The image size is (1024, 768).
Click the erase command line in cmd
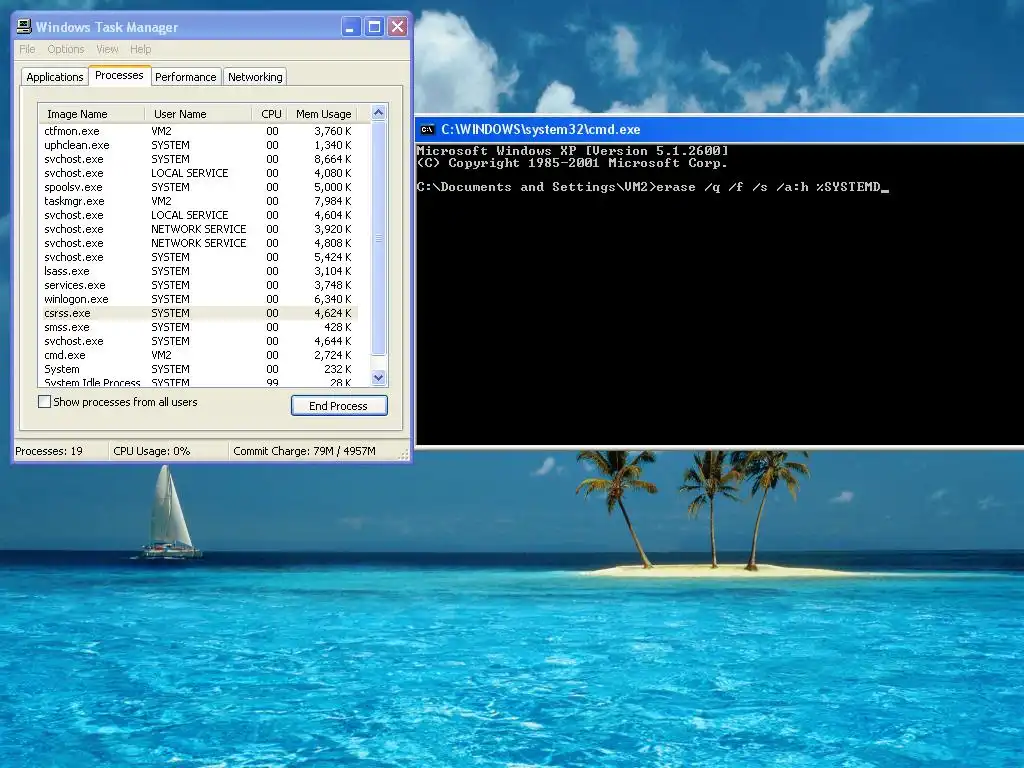pyautogui.click(x=652, y=187)
